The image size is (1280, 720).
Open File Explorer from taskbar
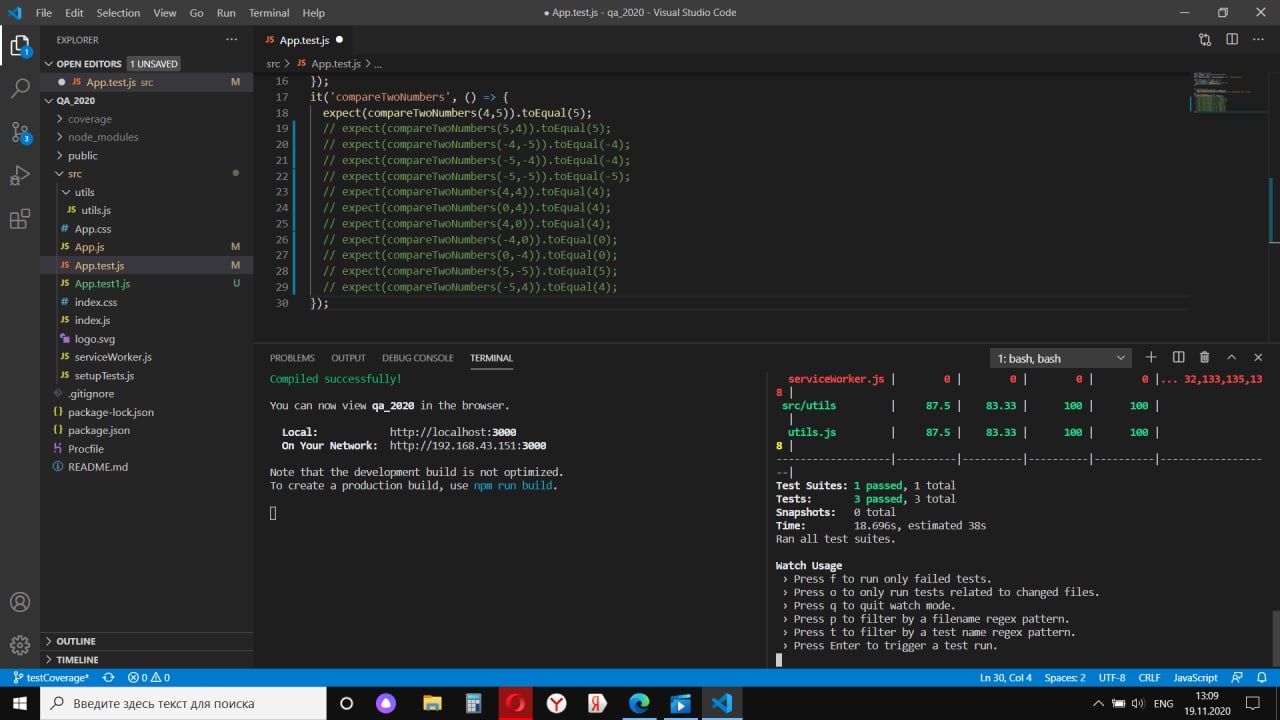(432, 703)
